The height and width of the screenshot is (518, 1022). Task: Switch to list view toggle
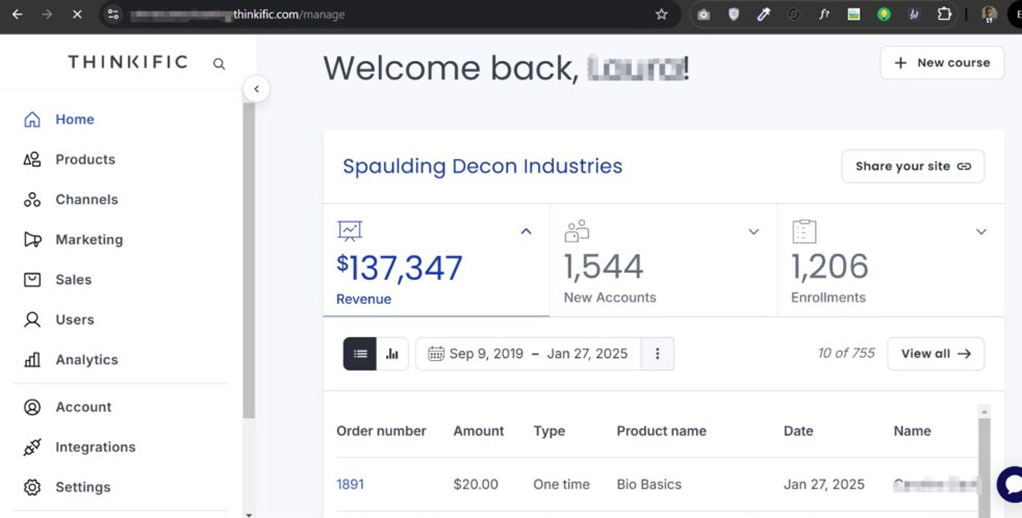click(x=360, y=354)
